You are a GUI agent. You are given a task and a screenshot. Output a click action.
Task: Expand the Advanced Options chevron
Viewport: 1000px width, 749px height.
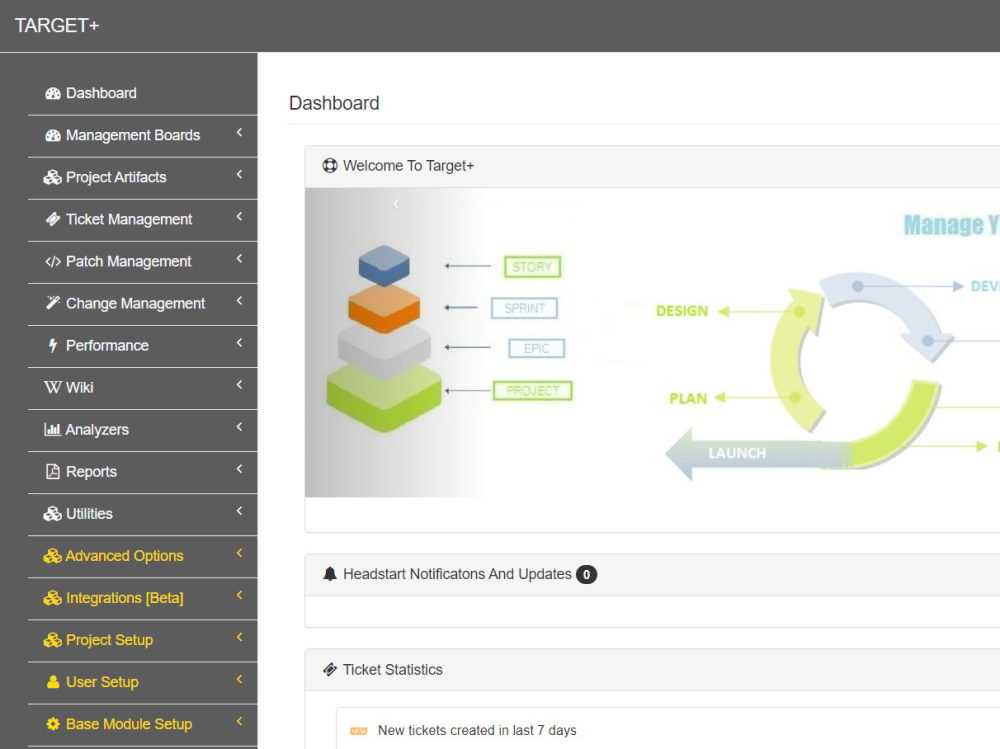coord(240,553)
